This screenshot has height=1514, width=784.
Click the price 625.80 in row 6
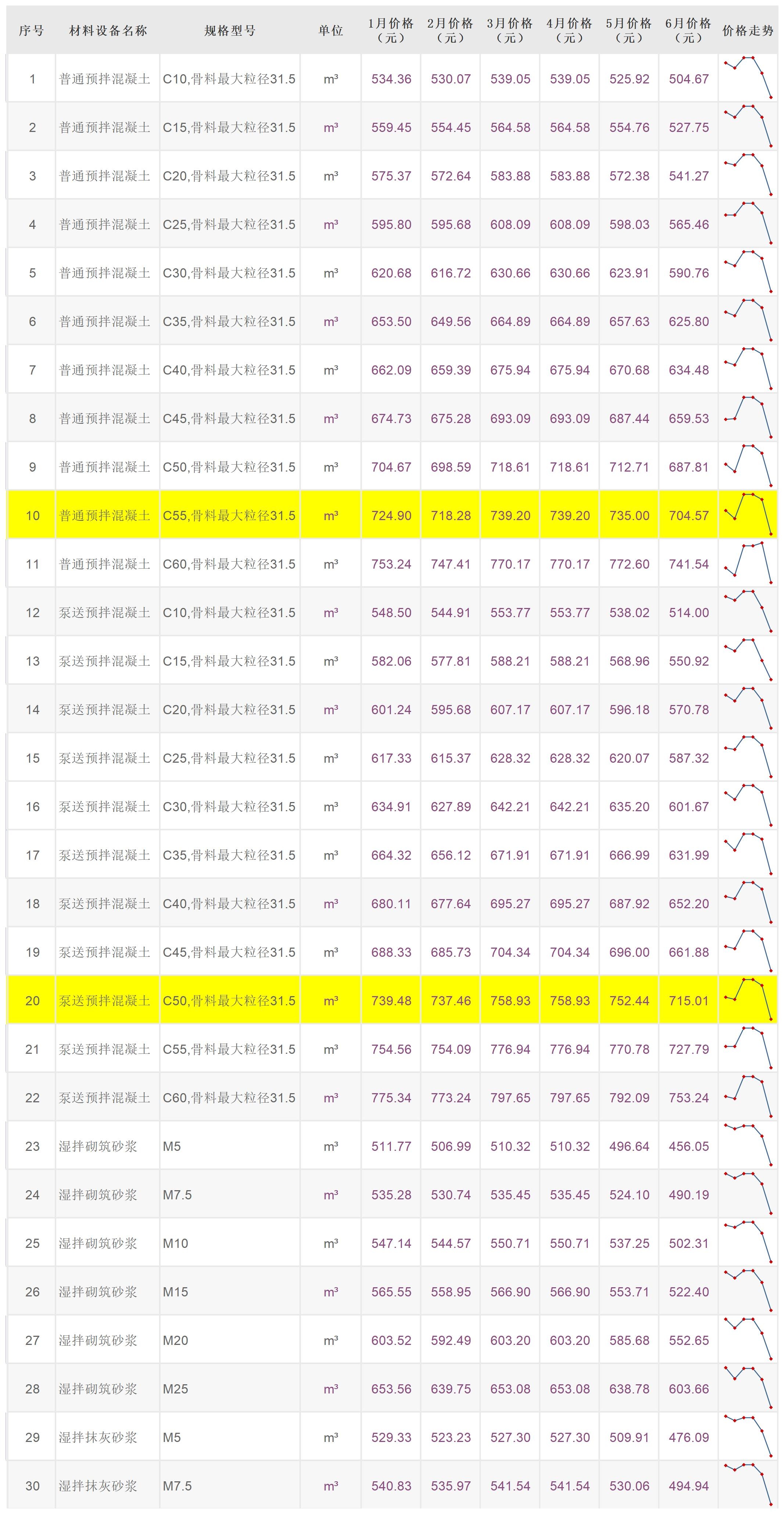pos(688,322)
